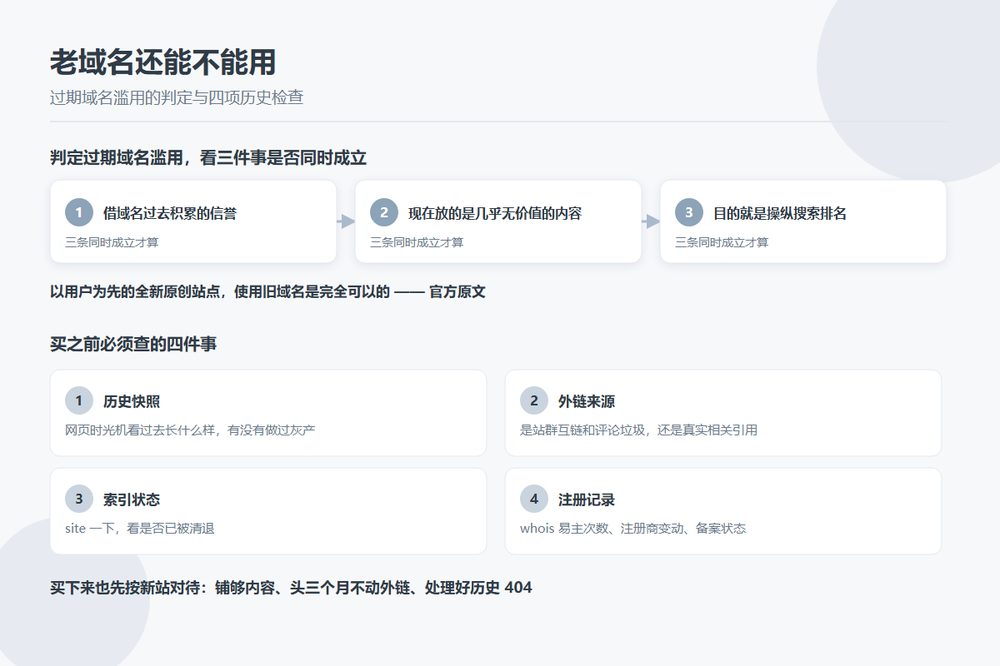Viewport: 1000px width, 666px height.
Task: Click number 4 badge beside 注册记录
Action: [x=534, y=499]
